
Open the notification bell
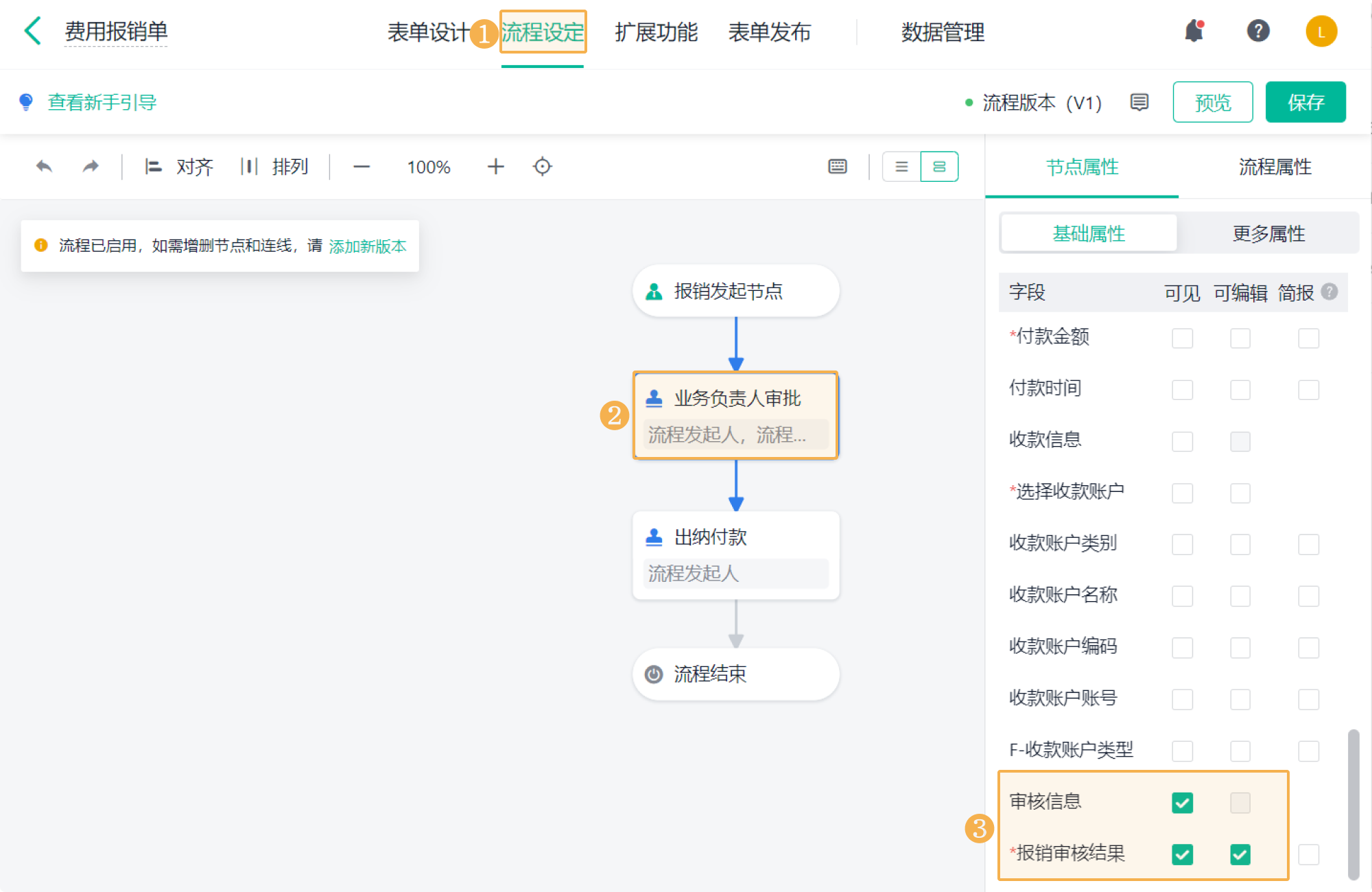point(1194,32)
